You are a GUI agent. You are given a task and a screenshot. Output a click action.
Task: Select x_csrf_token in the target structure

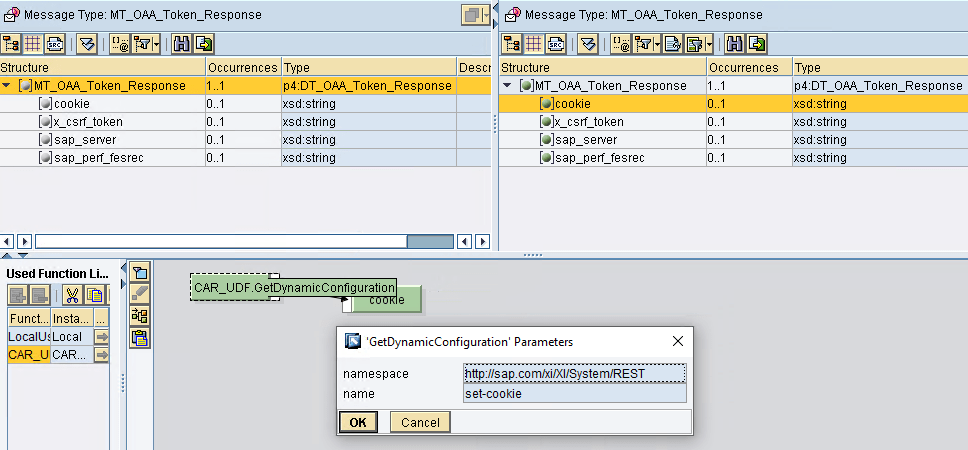589,122
